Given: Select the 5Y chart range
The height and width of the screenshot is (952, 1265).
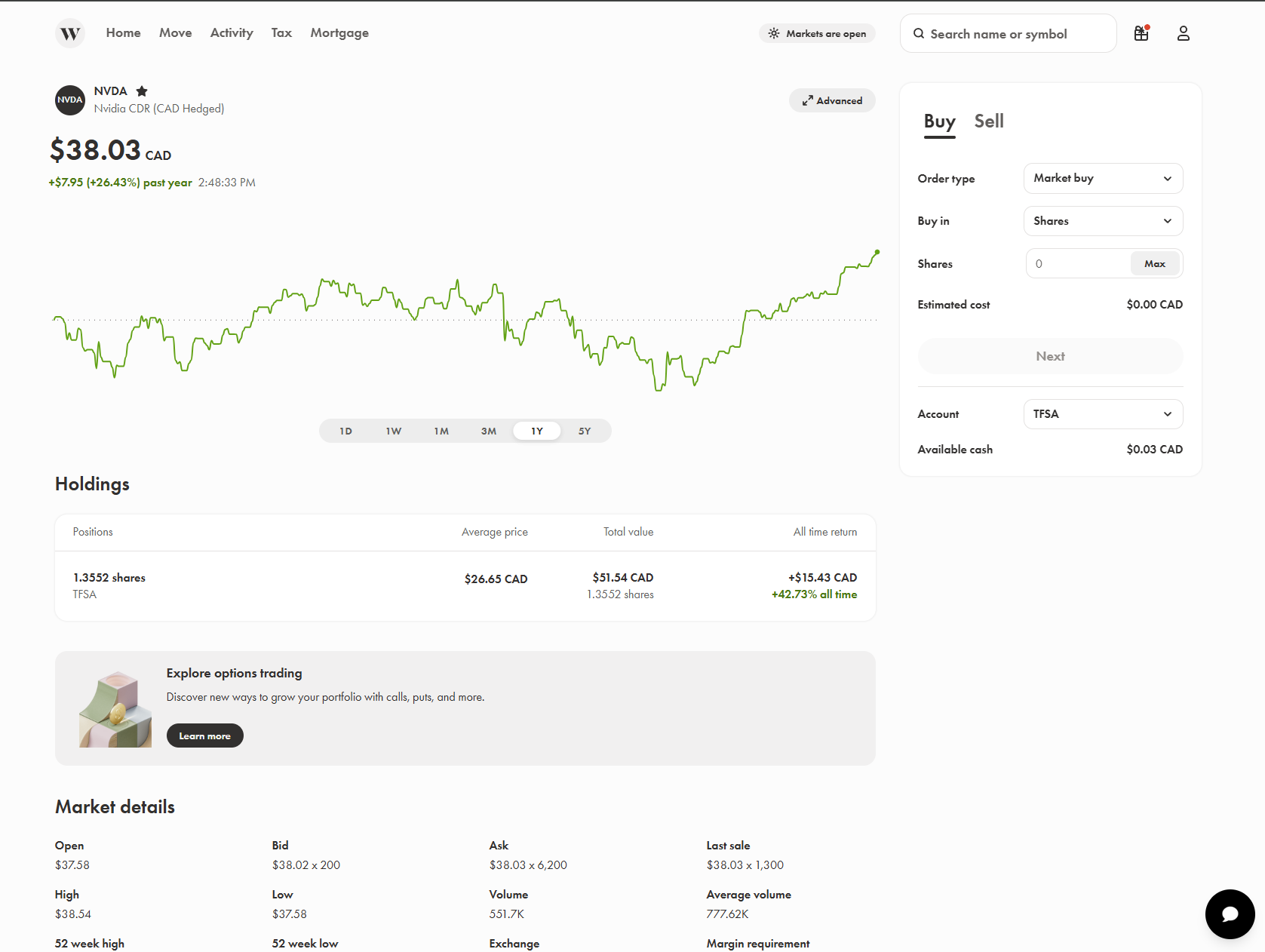Looking at the screenshot, I should 585,431.
